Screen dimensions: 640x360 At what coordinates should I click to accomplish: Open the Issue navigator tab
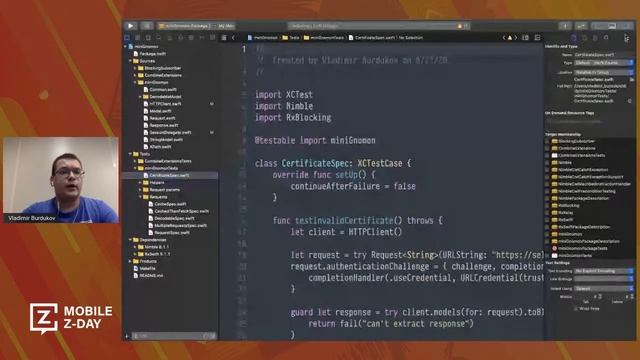pyautogui.click(x=169, y=38)
